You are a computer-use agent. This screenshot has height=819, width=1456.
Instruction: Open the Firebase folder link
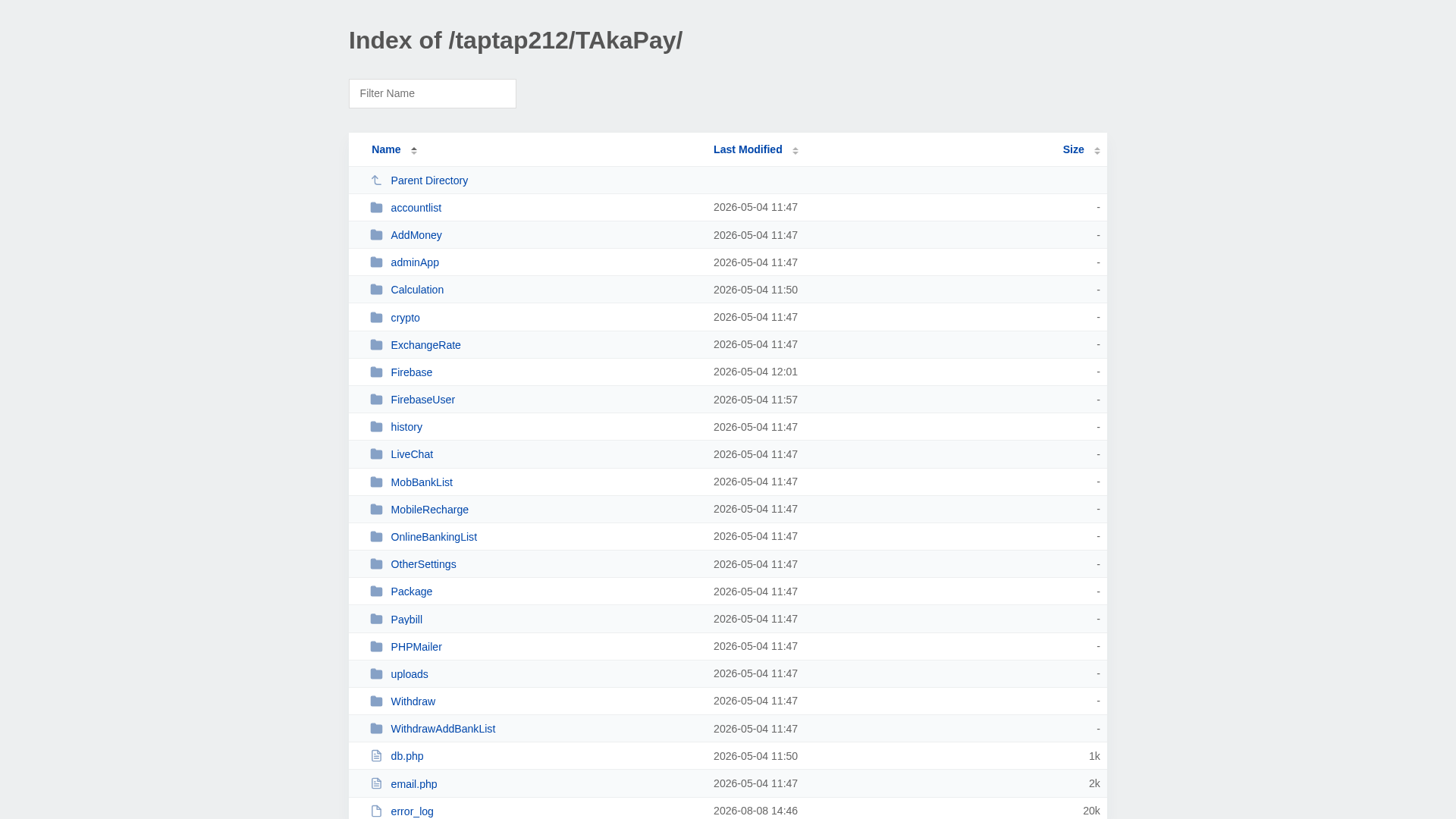pos(412,372)
